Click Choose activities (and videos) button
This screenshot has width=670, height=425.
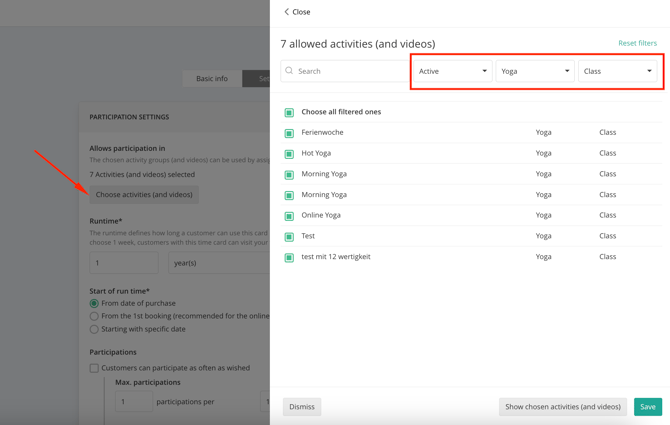pyautogui.click(x=144, y=194)
